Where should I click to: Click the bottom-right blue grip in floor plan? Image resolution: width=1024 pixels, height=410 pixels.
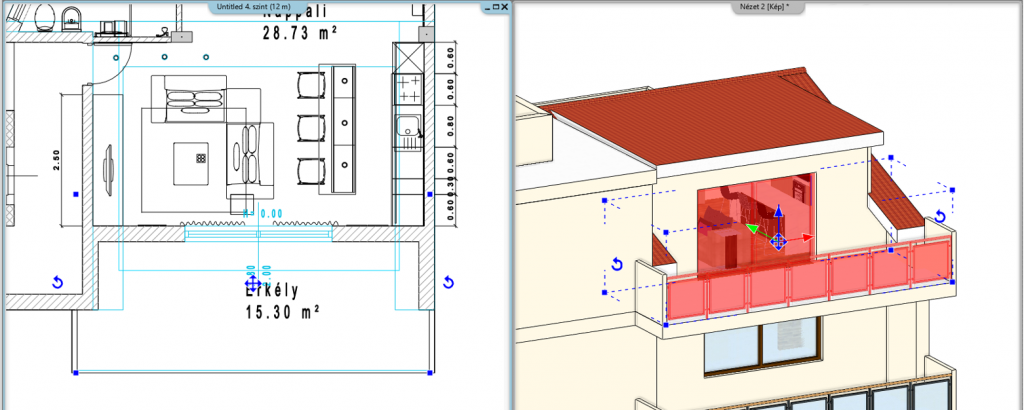(x=429, y=373)
